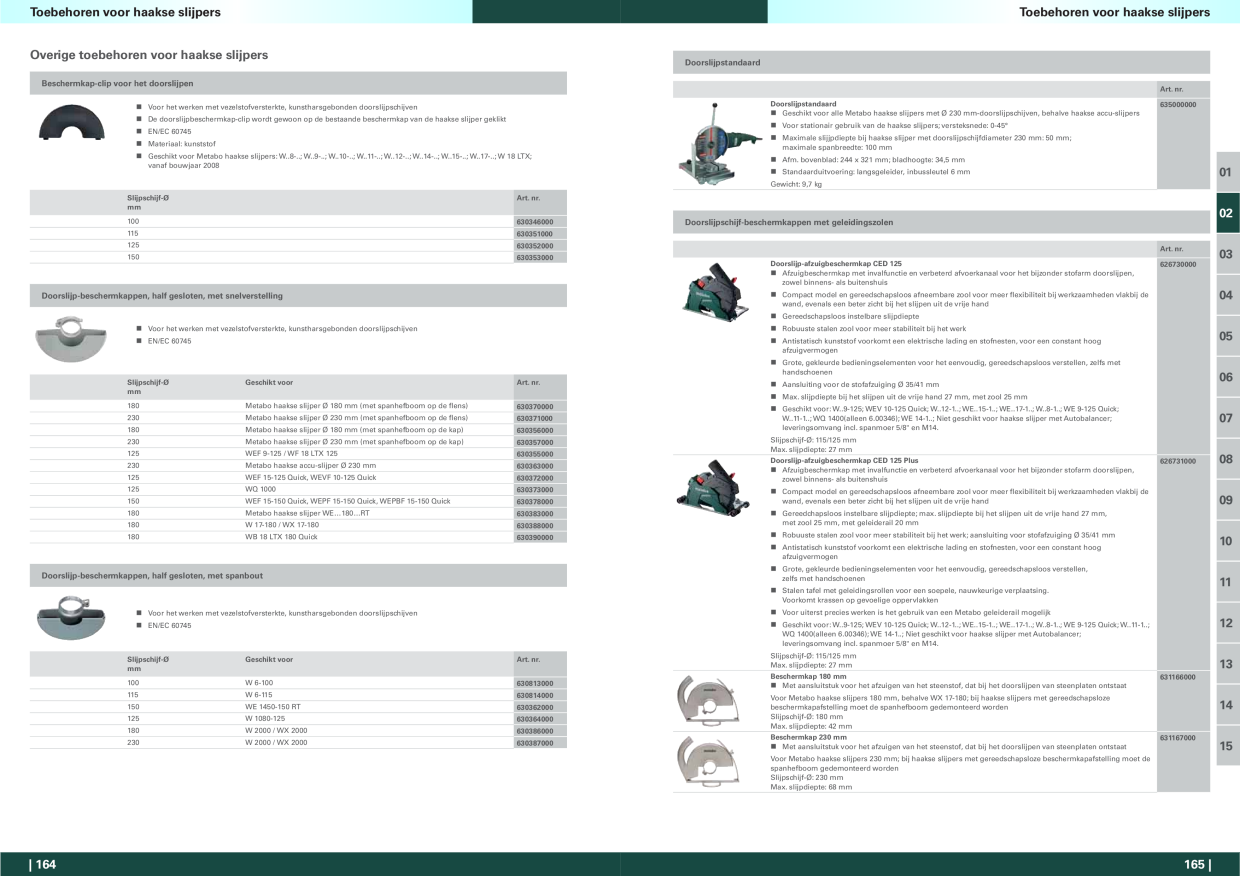
Task: Select article number 630387000
Action: coord(534,743)
